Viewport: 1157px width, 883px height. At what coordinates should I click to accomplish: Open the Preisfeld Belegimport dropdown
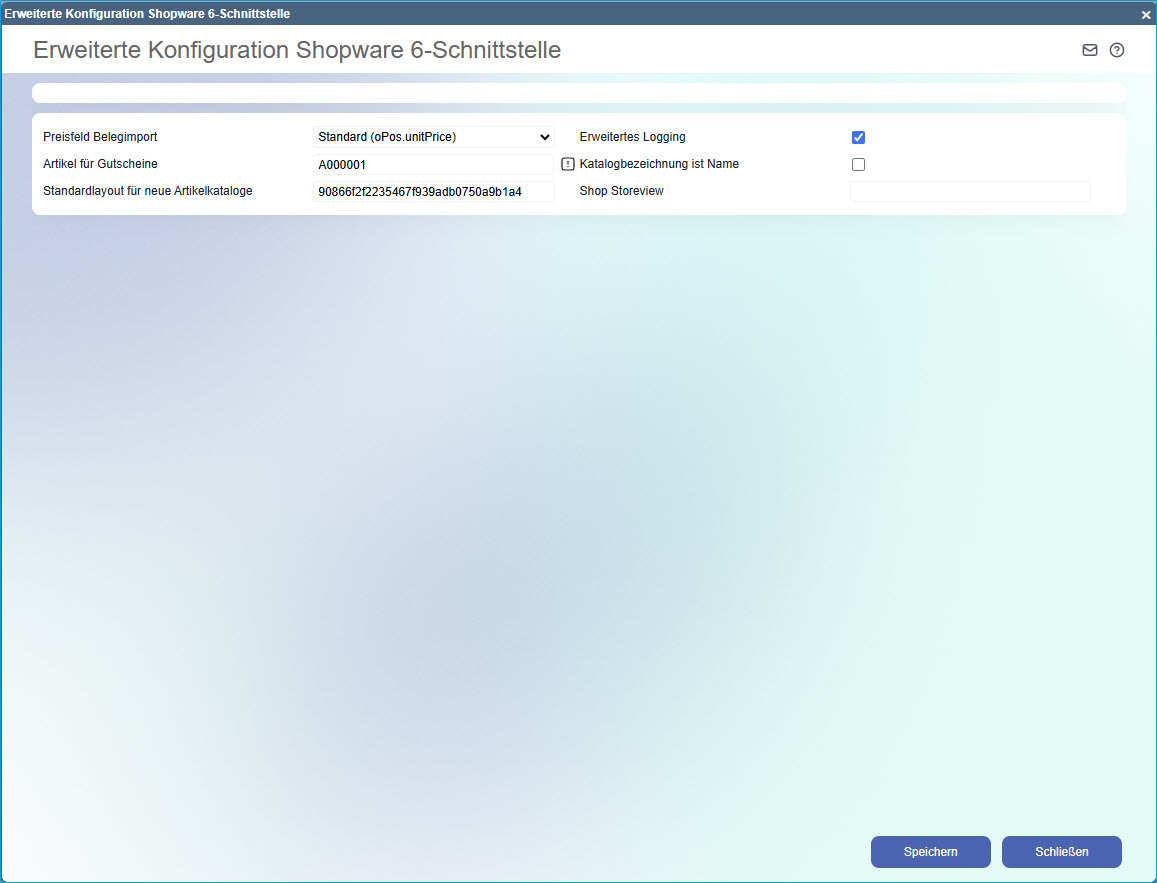434,137
